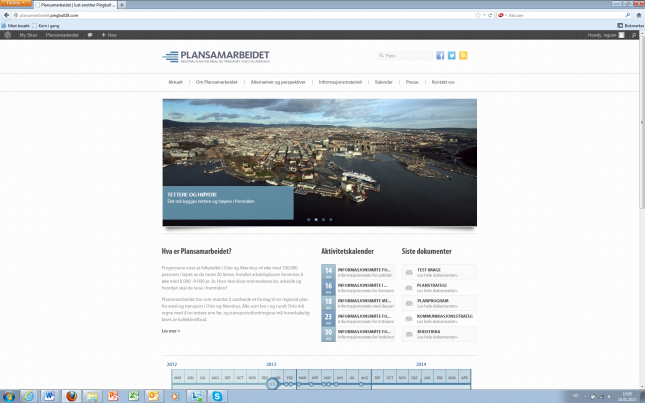Open 'Kontakt oss' navigation item
Viewport: 645px width, 403px height.
443,82
